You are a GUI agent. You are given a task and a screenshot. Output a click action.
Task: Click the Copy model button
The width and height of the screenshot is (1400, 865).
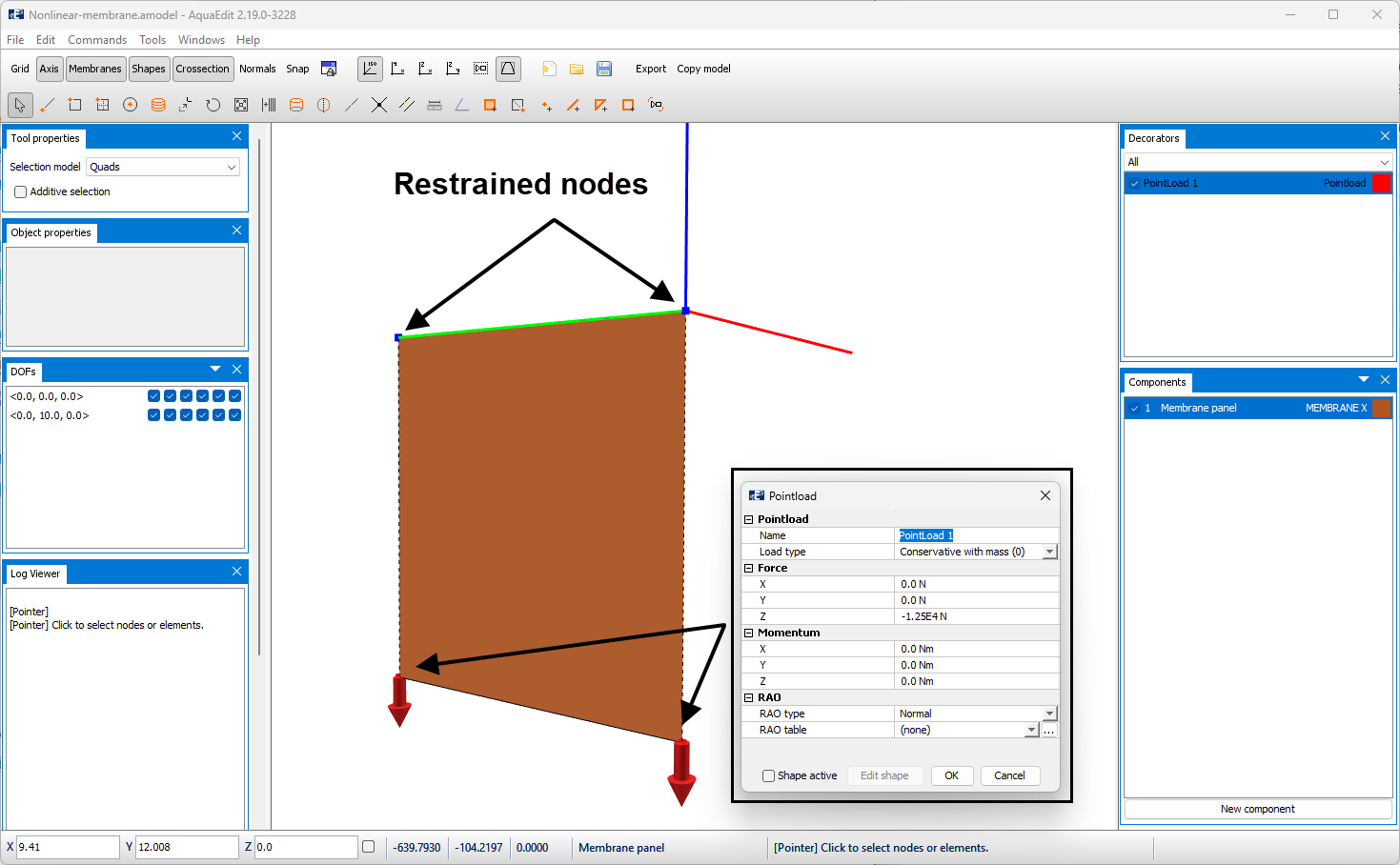click(703, 69)
